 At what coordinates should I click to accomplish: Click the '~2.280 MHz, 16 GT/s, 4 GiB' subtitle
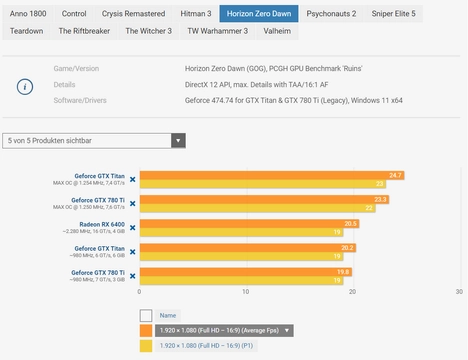[94, 231]
